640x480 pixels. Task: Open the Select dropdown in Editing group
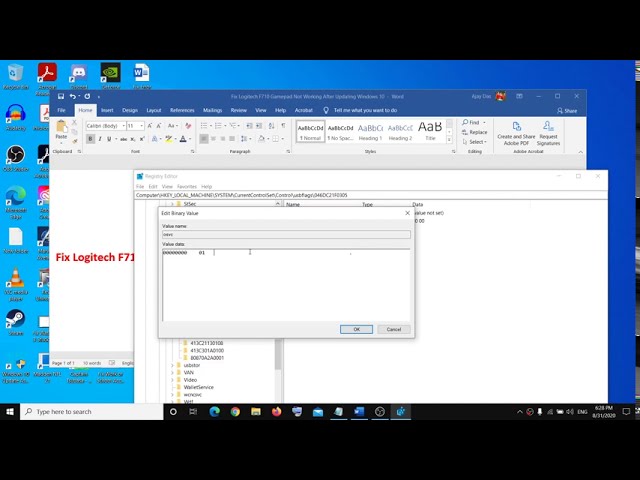[475, 142]
